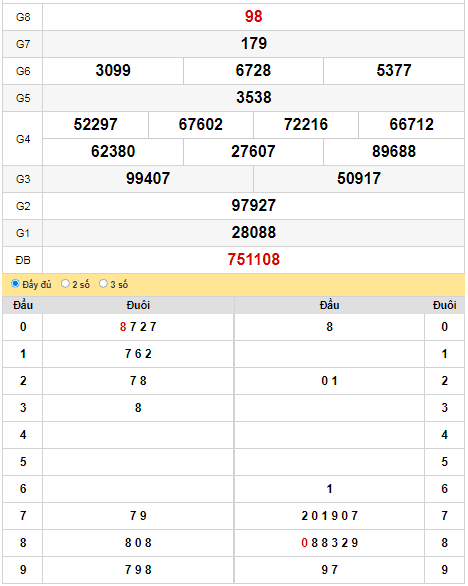This screenshot has width=468, height=586.
Task: Click G3 number 99407
Action: (x=148, y=178)
